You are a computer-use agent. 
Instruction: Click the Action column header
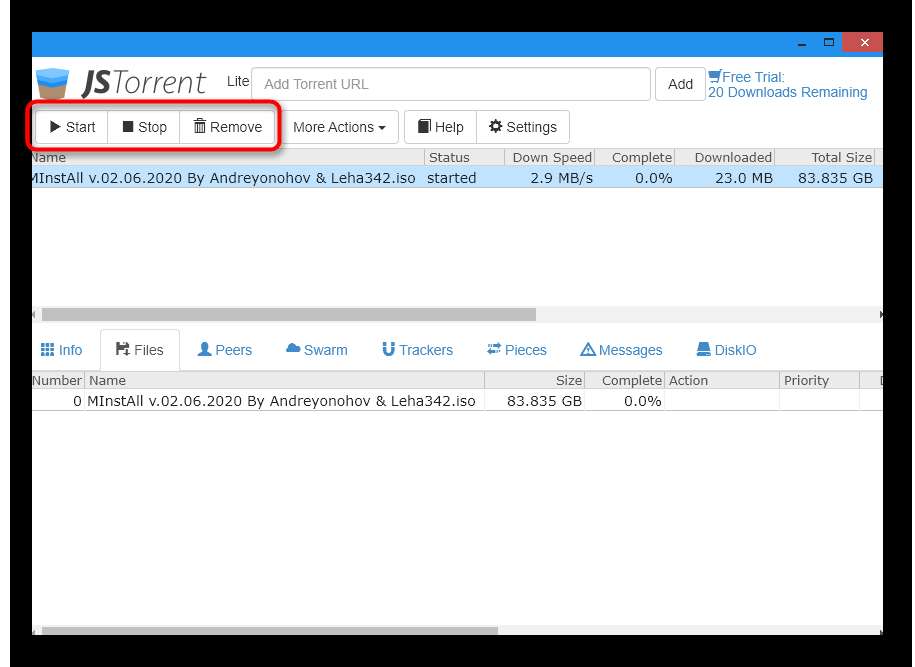pyautogui.click(x=722, y=380)
